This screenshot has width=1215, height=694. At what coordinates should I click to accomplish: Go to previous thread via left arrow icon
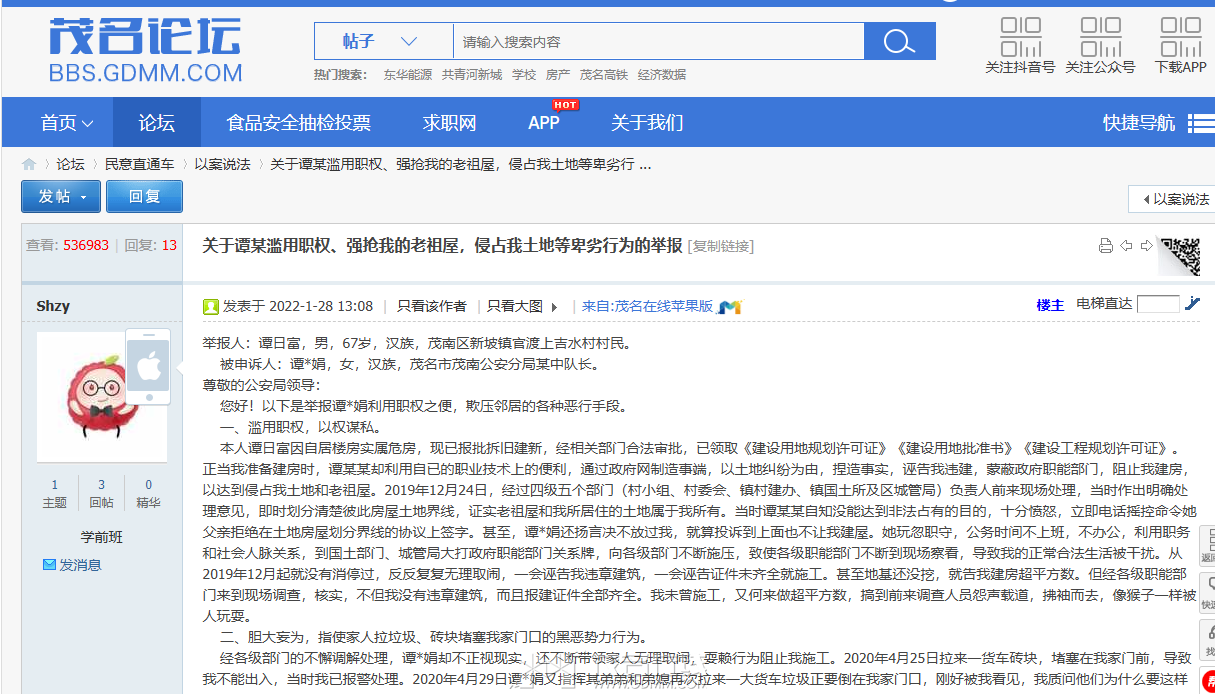[1126, 246]
